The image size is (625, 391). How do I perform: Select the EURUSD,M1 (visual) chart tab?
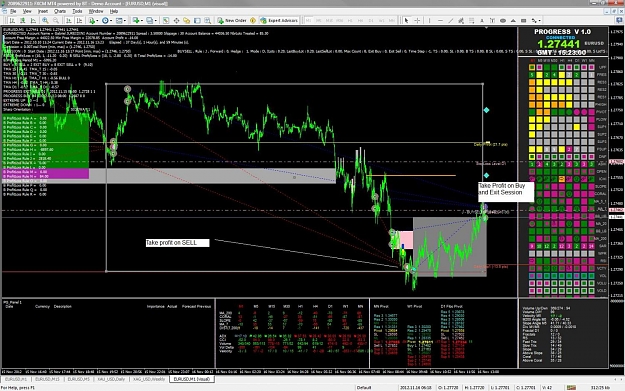pos(192,379)
